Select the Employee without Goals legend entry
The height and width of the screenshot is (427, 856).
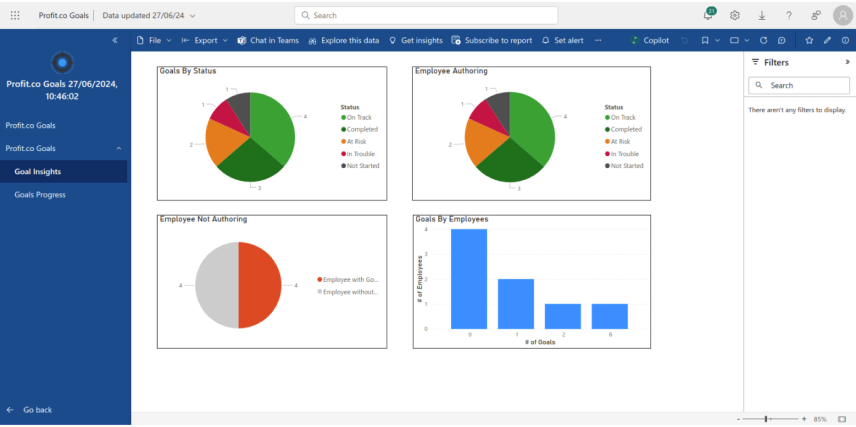[x=348, y=292]
